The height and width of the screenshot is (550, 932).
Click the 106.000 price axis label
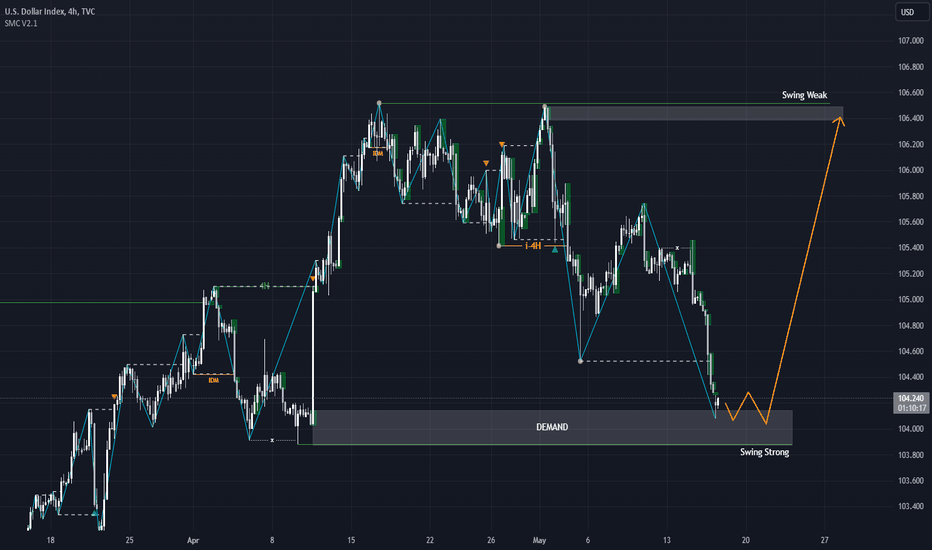[911, 170]
